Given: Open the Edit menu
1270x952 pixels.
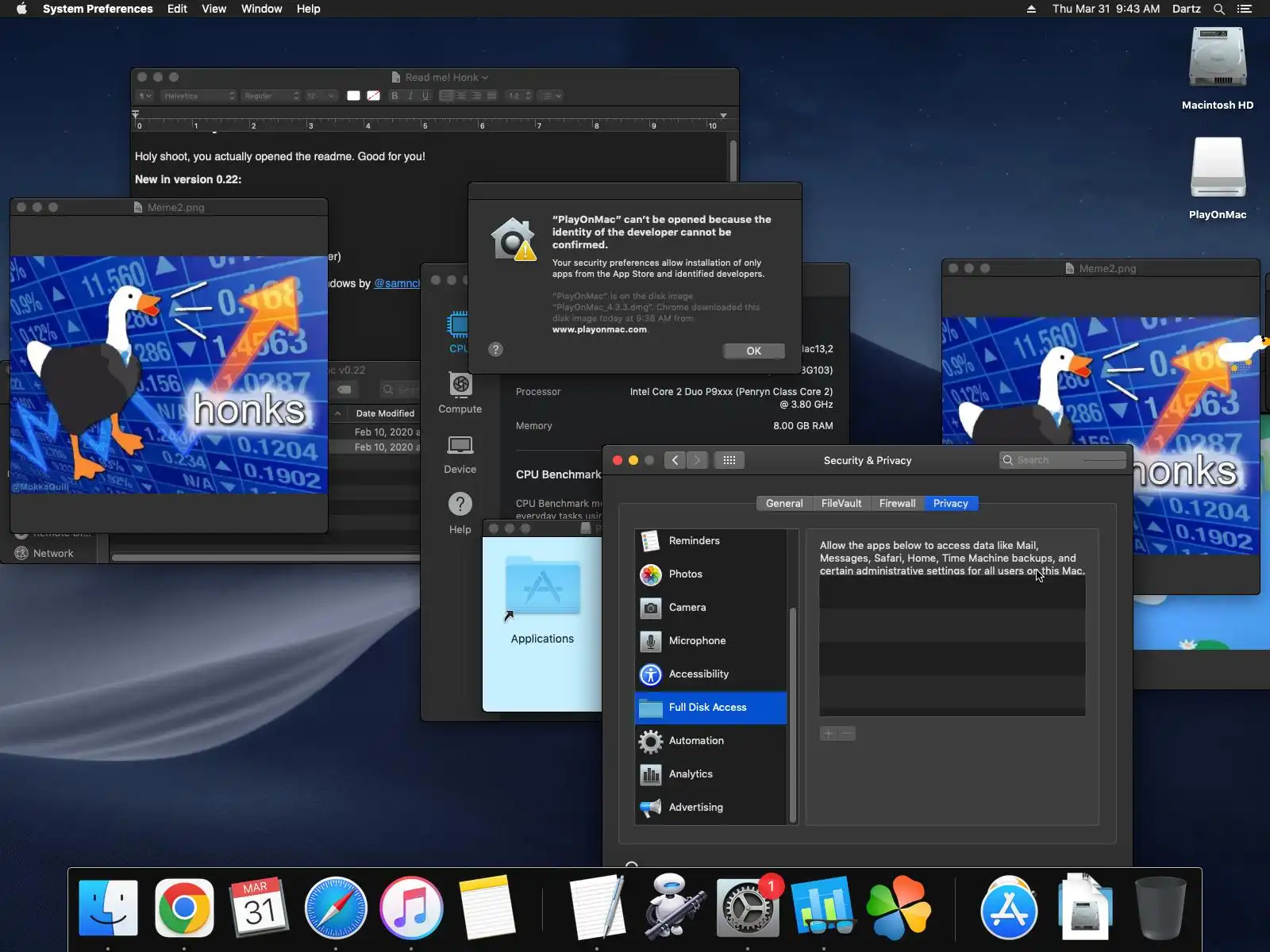Looking at the screenshot, I should [177, 9].
